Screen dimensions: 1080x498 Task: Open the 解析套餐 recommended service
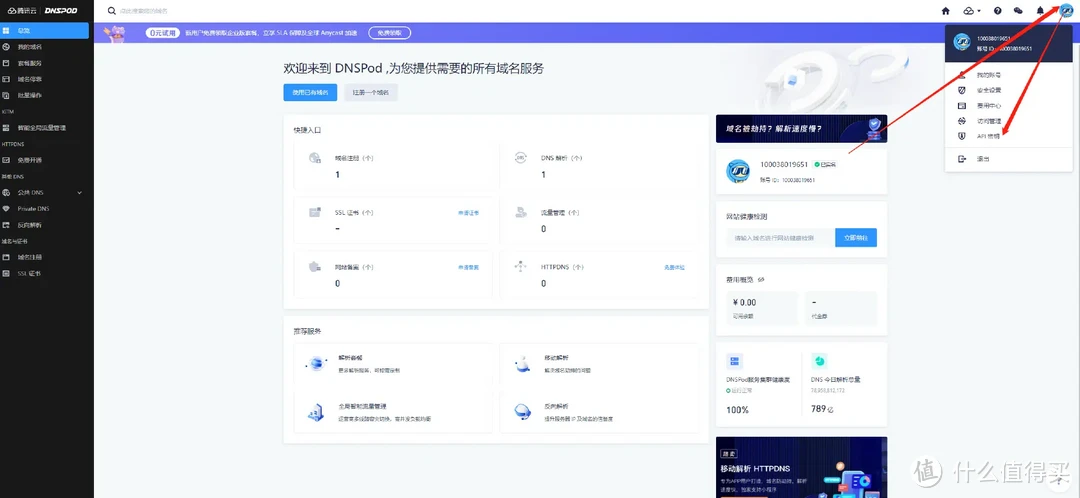(x=393, y=363)
